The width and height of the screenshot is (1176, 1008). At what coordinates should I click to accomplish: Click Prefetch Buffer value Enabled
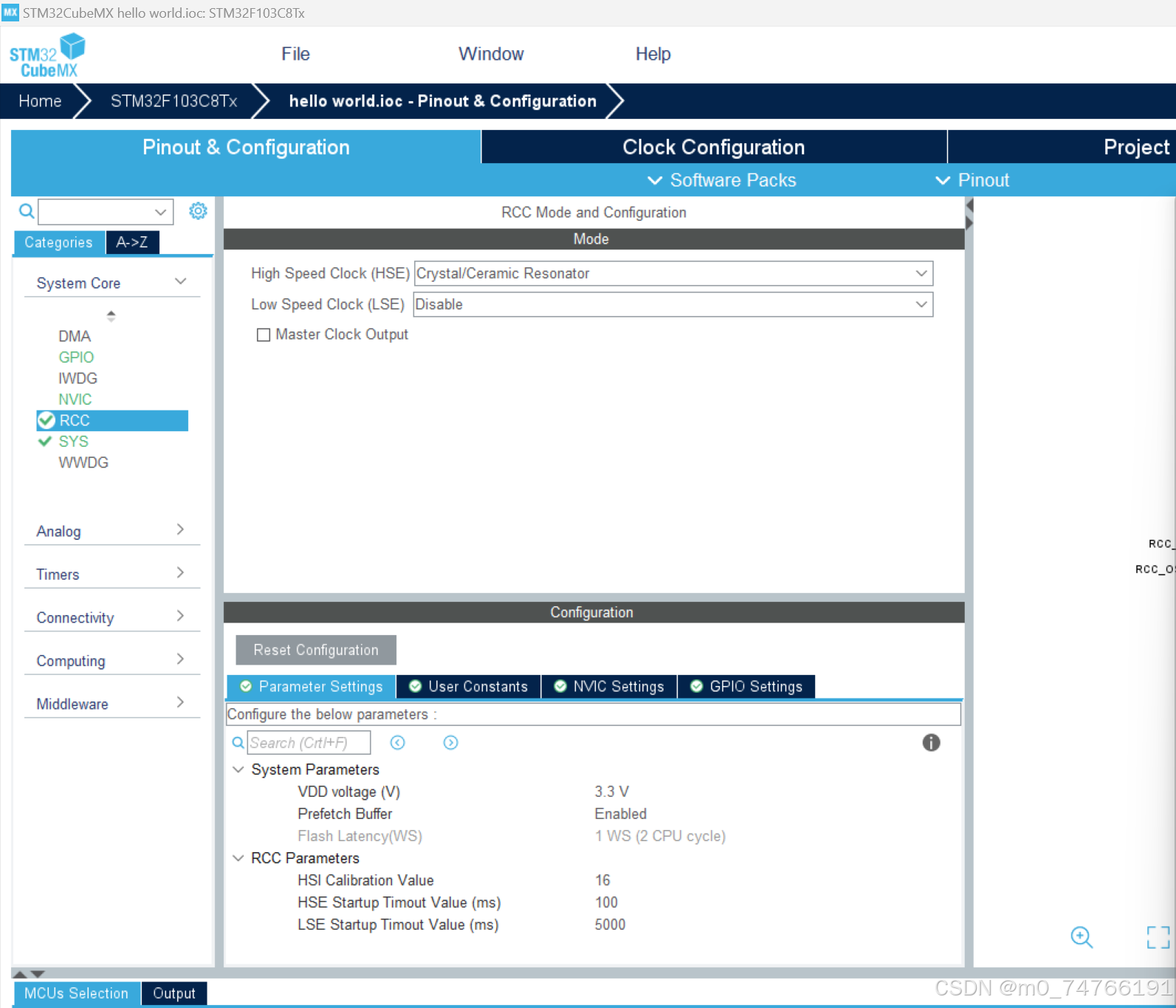click(621, 814)
